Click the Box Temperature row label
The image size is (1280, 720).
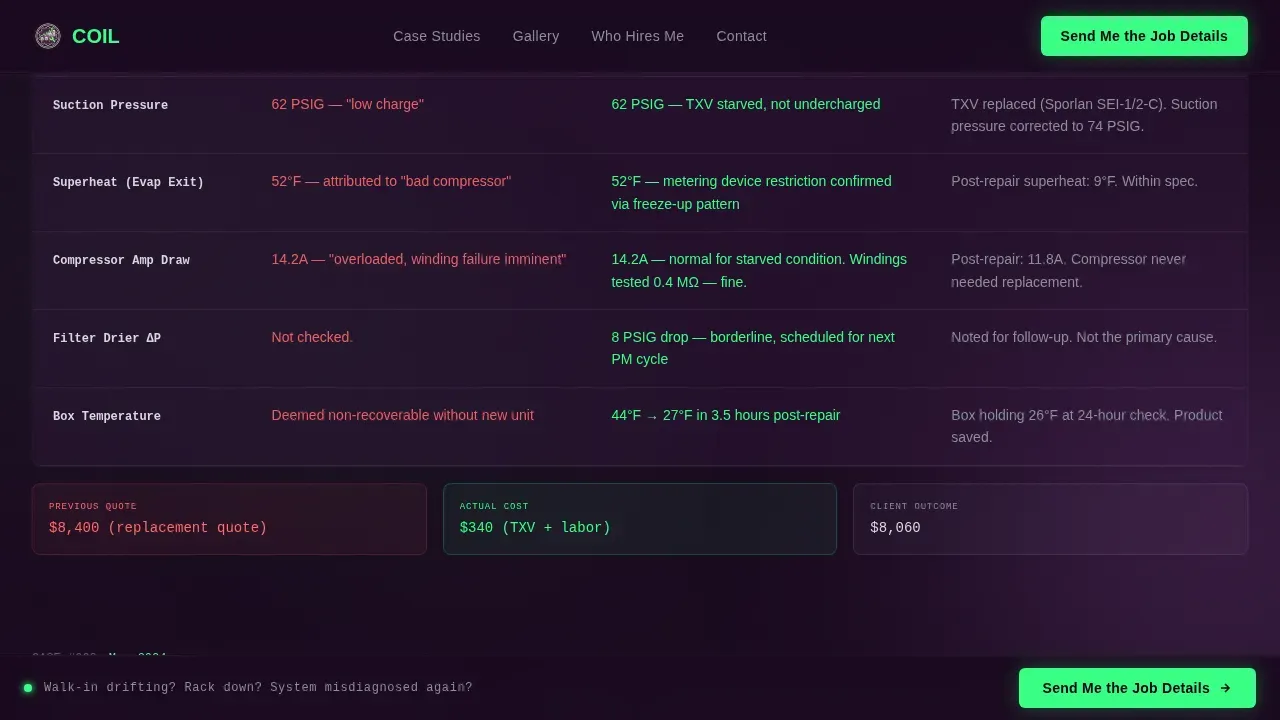tap(107, 416)
